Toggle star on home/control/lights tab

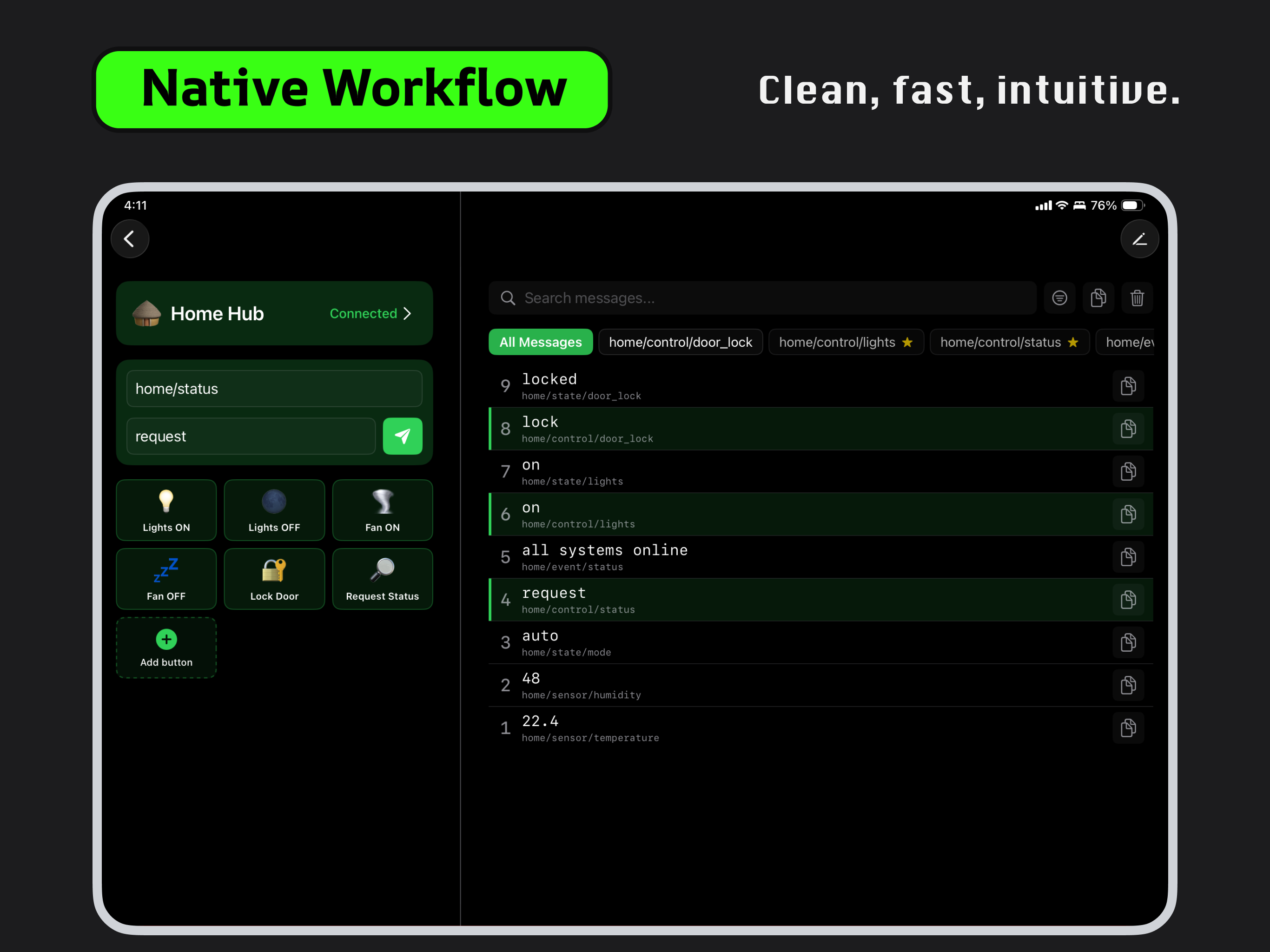[x=907, y=342]
